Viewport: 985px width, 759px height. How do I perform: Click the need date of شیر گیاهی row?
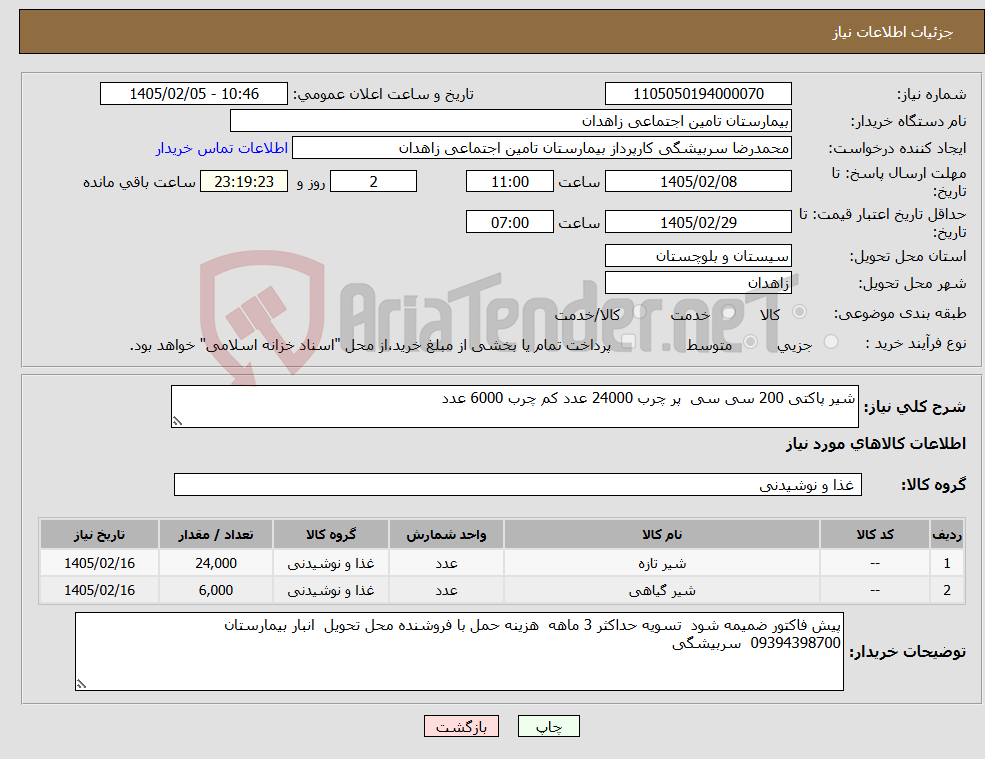pyautogui.click(x=99, y=590)
